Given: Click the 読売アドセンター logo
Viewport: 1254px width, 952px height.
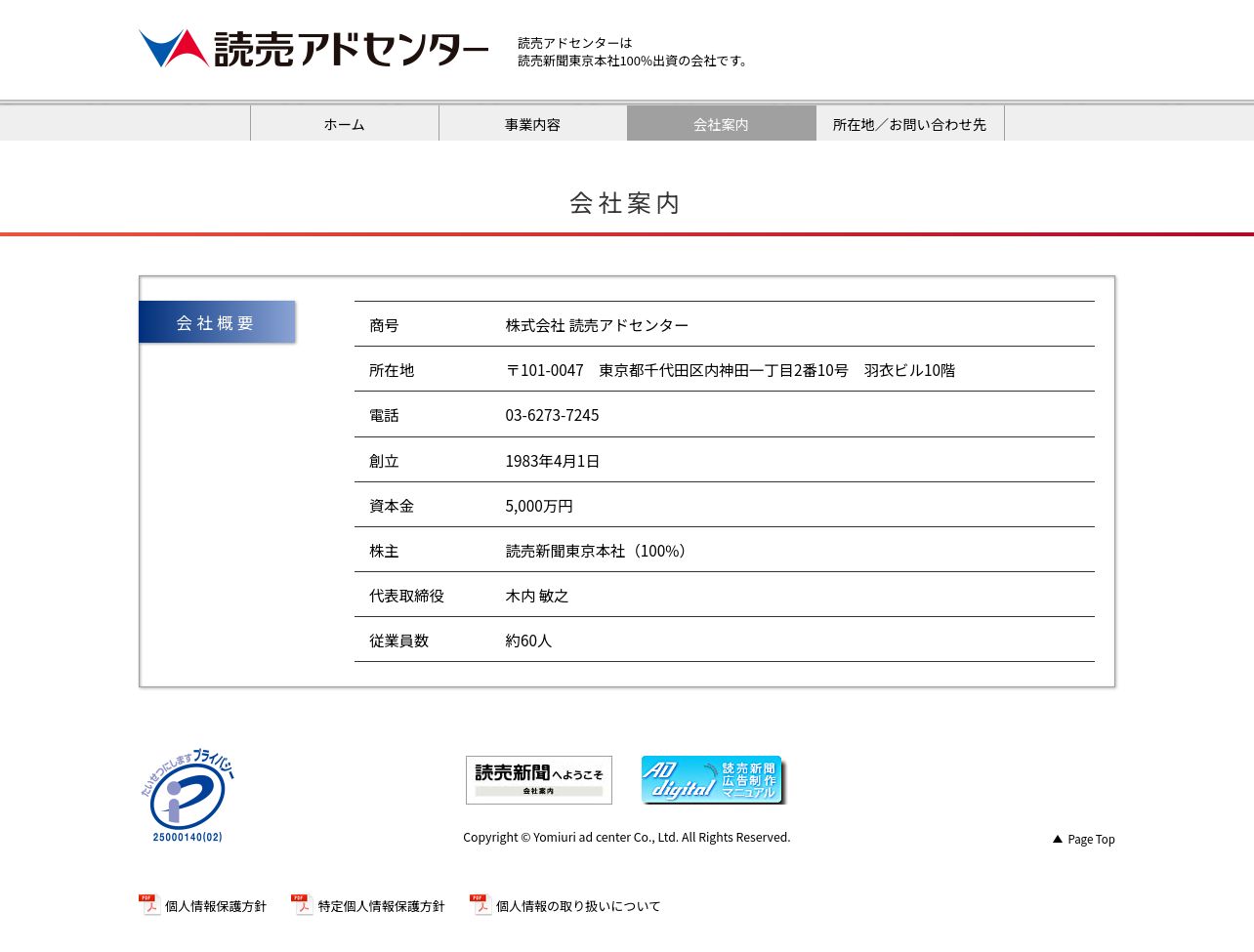Looking at the screenshot, I should coord(313,49).
